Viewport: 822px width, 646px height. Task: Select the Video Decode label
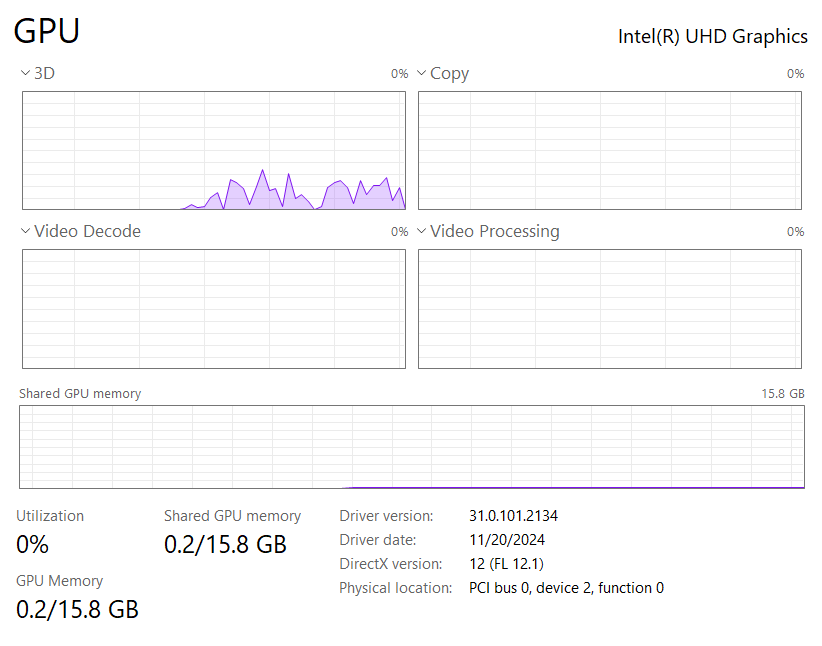pos(88,231)
